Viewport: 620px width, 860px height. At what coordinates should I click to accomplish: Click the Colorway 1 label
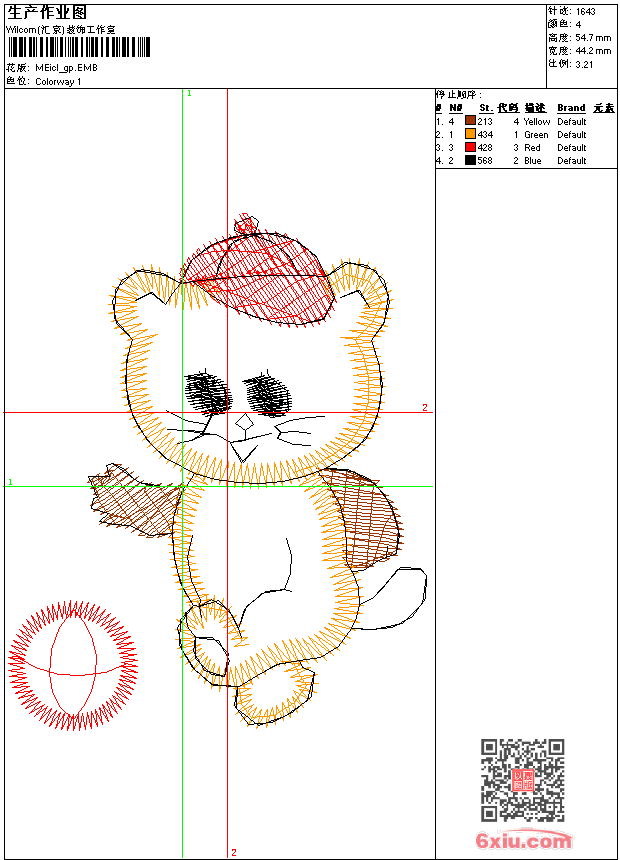point(58,82)
